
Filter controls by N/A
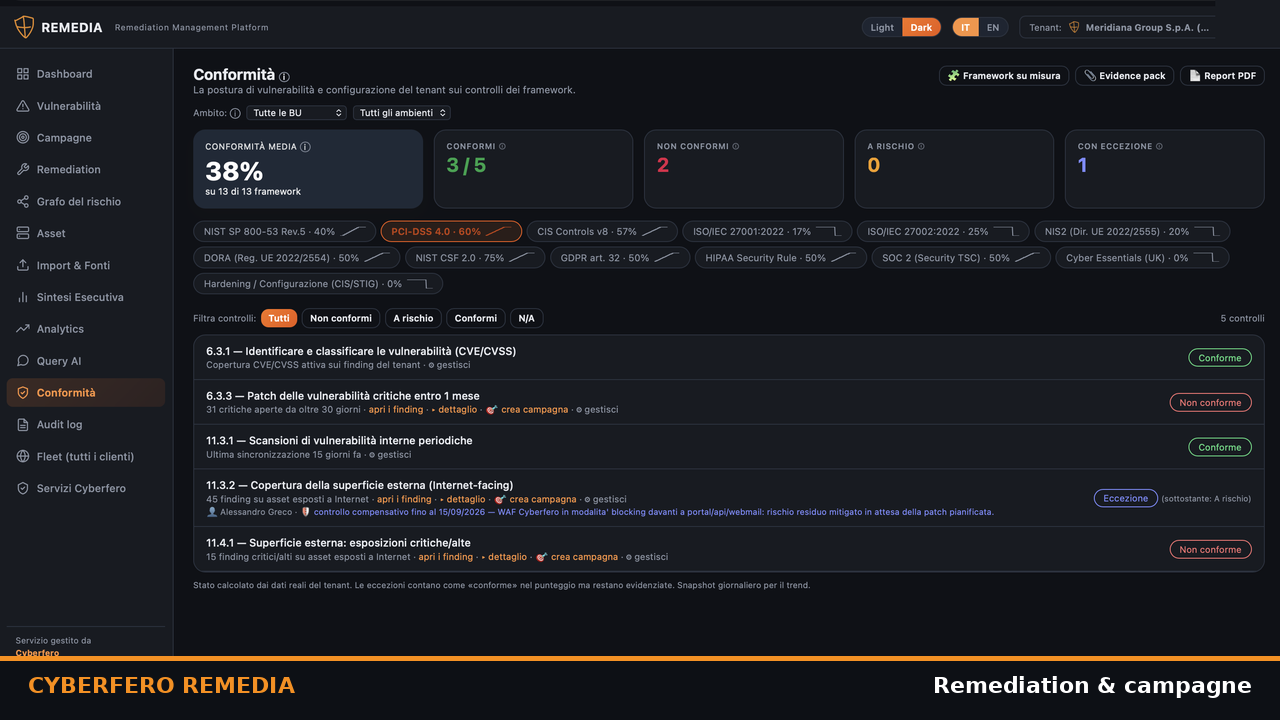(x=526, y=318)
